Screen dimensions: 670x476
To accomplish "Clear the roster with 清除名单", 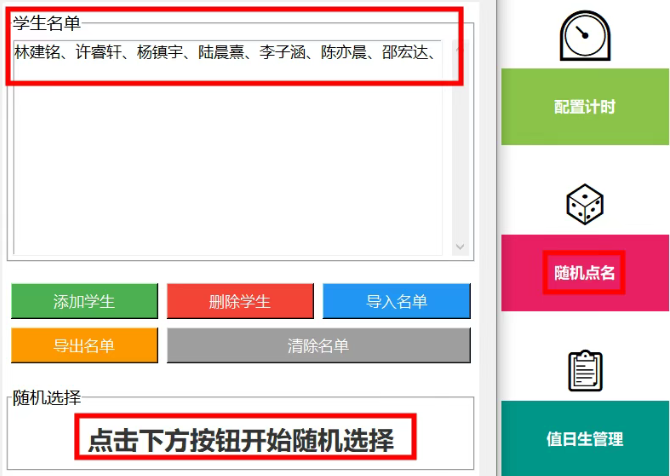I will click(x=318, y=346).
